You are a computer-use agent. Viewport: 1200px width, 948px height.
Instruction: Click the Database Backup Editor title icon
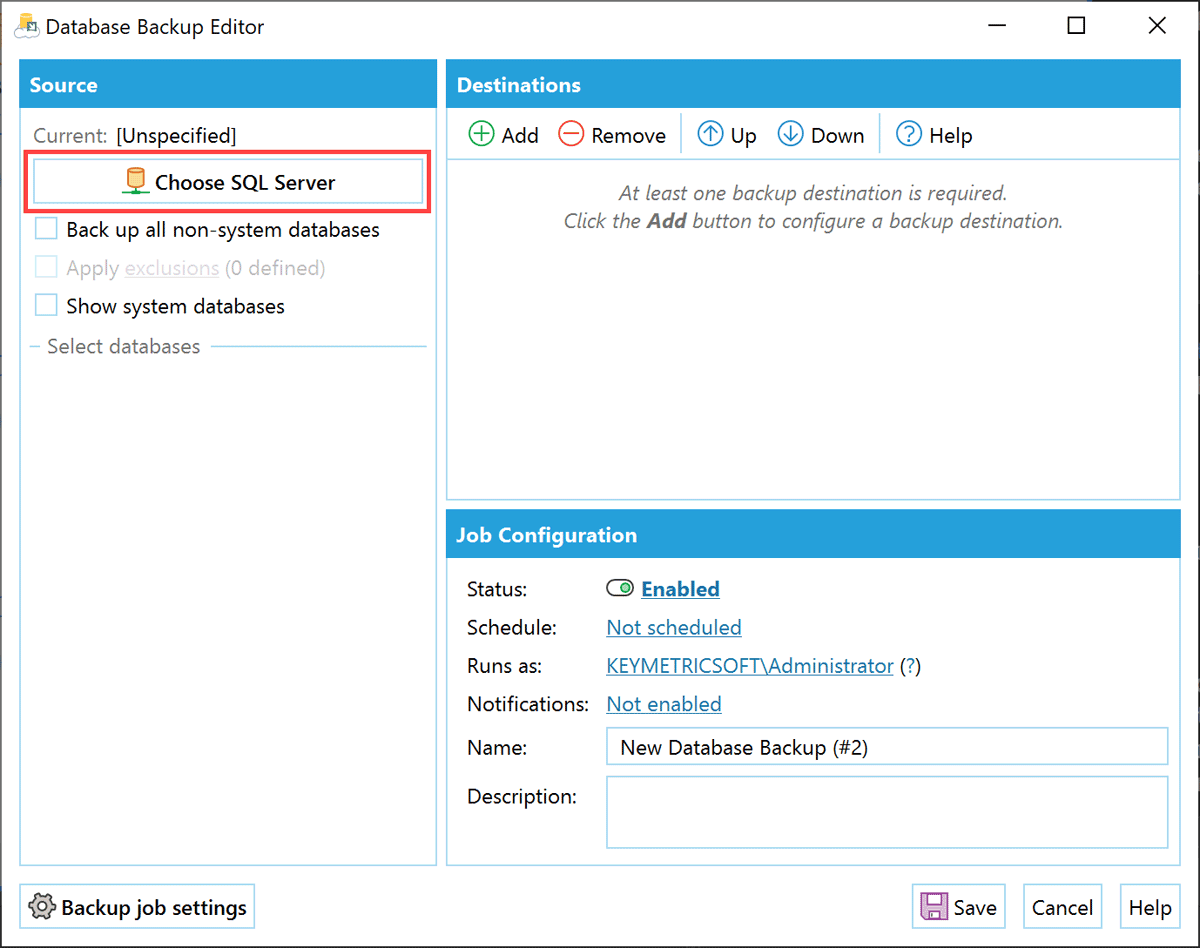point(26,26)
